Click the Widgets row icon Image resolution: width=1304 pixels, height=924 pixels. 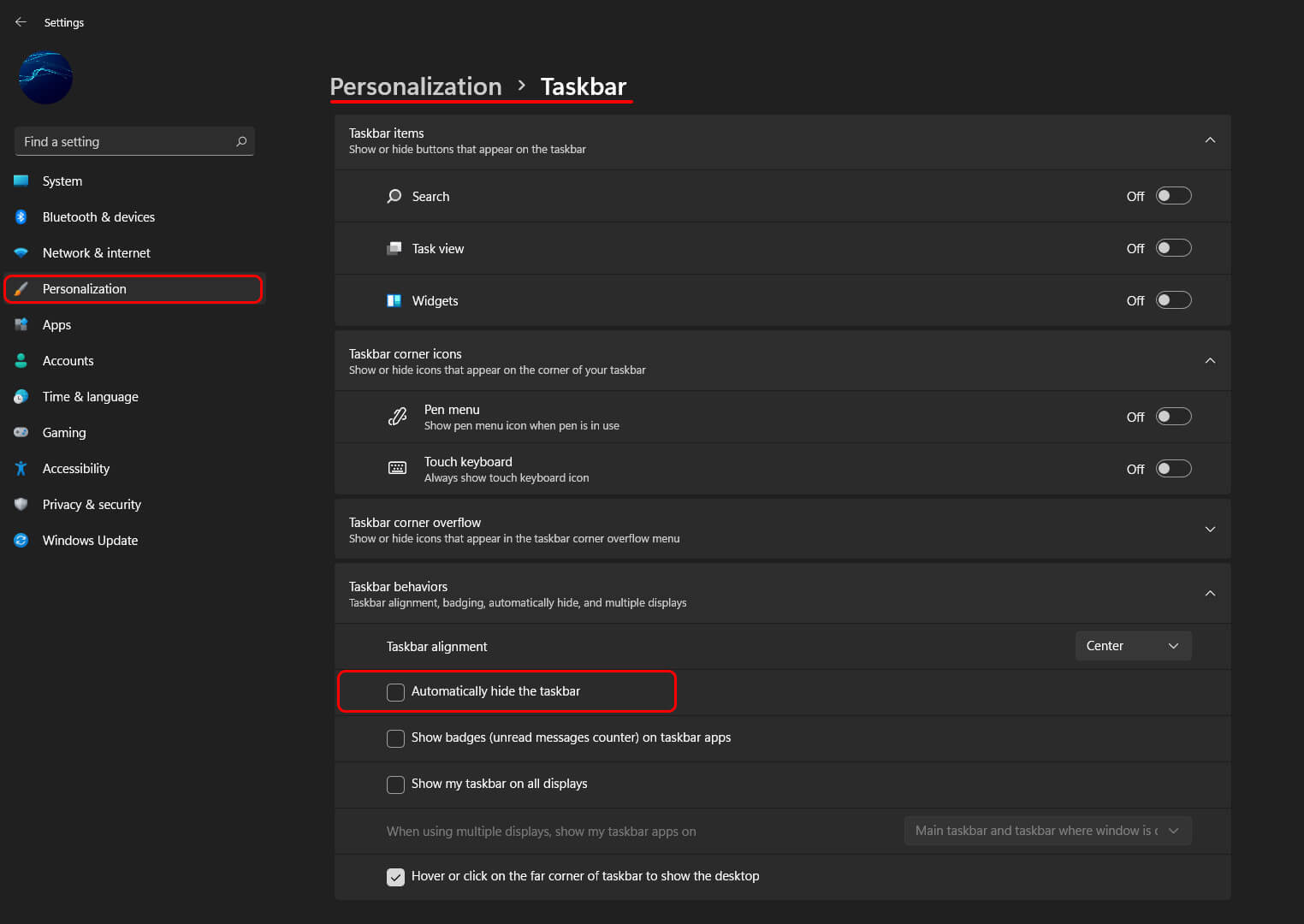(394, 300)
